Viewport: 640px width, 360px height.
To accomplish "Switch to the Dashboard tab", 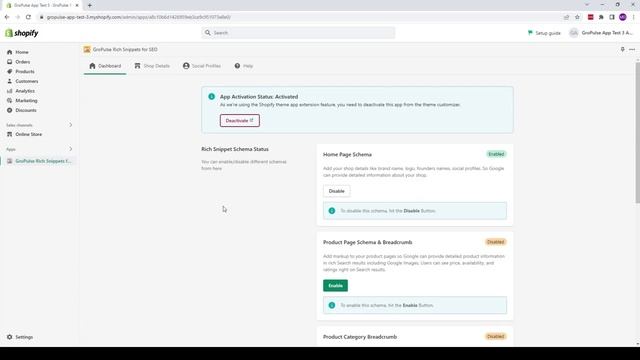I will click(105, 66).
